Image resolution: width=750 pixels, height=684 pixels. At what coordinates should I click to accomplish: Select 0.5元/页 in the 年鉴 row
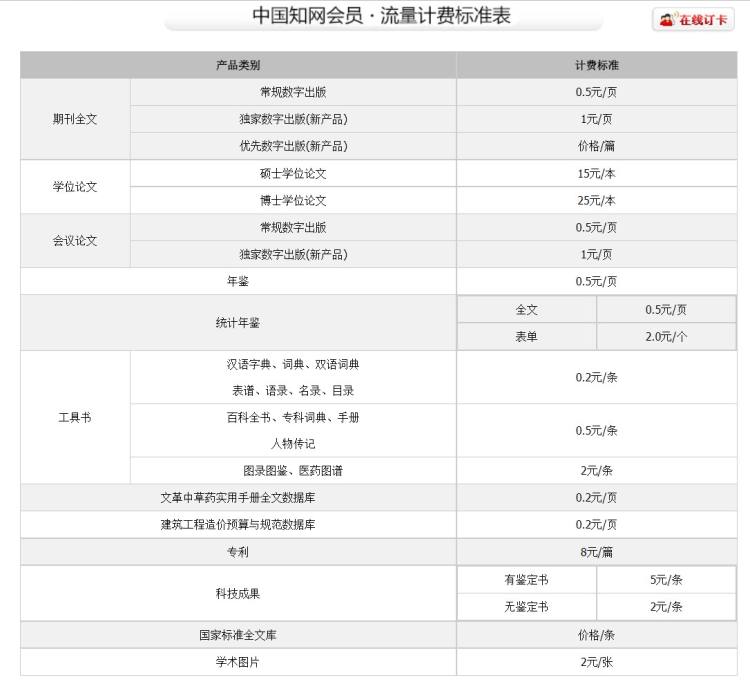[x=596, y=281]
